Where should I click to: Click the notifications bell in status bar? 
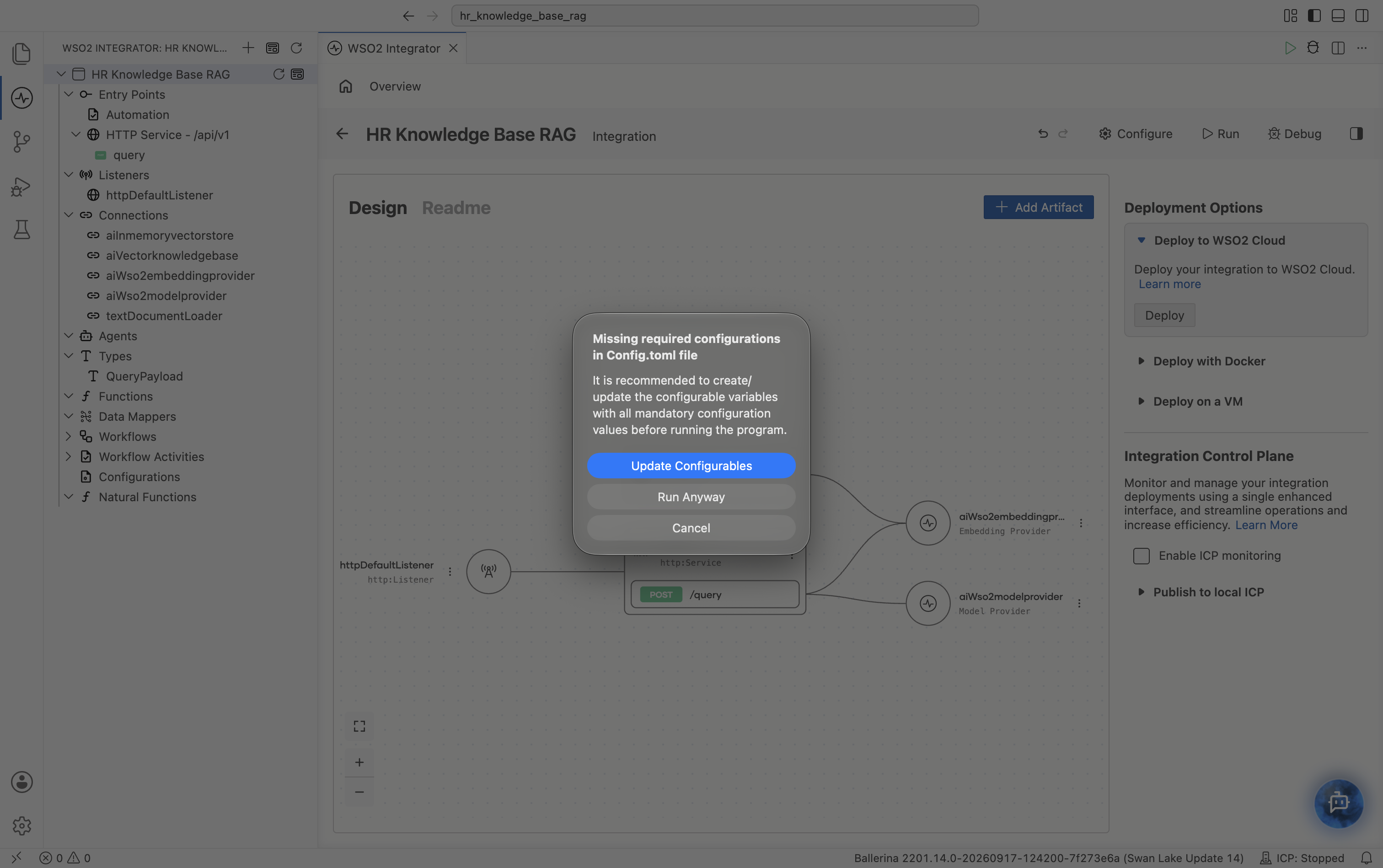[1367, 857]
